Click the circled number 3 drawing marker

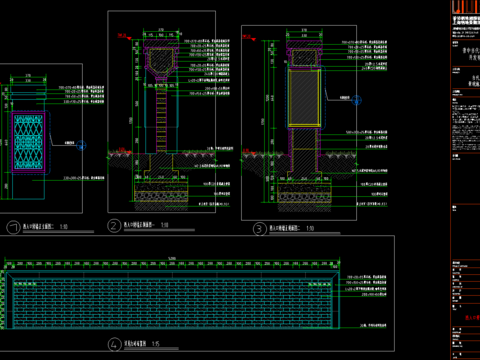[x=260, y=229]
